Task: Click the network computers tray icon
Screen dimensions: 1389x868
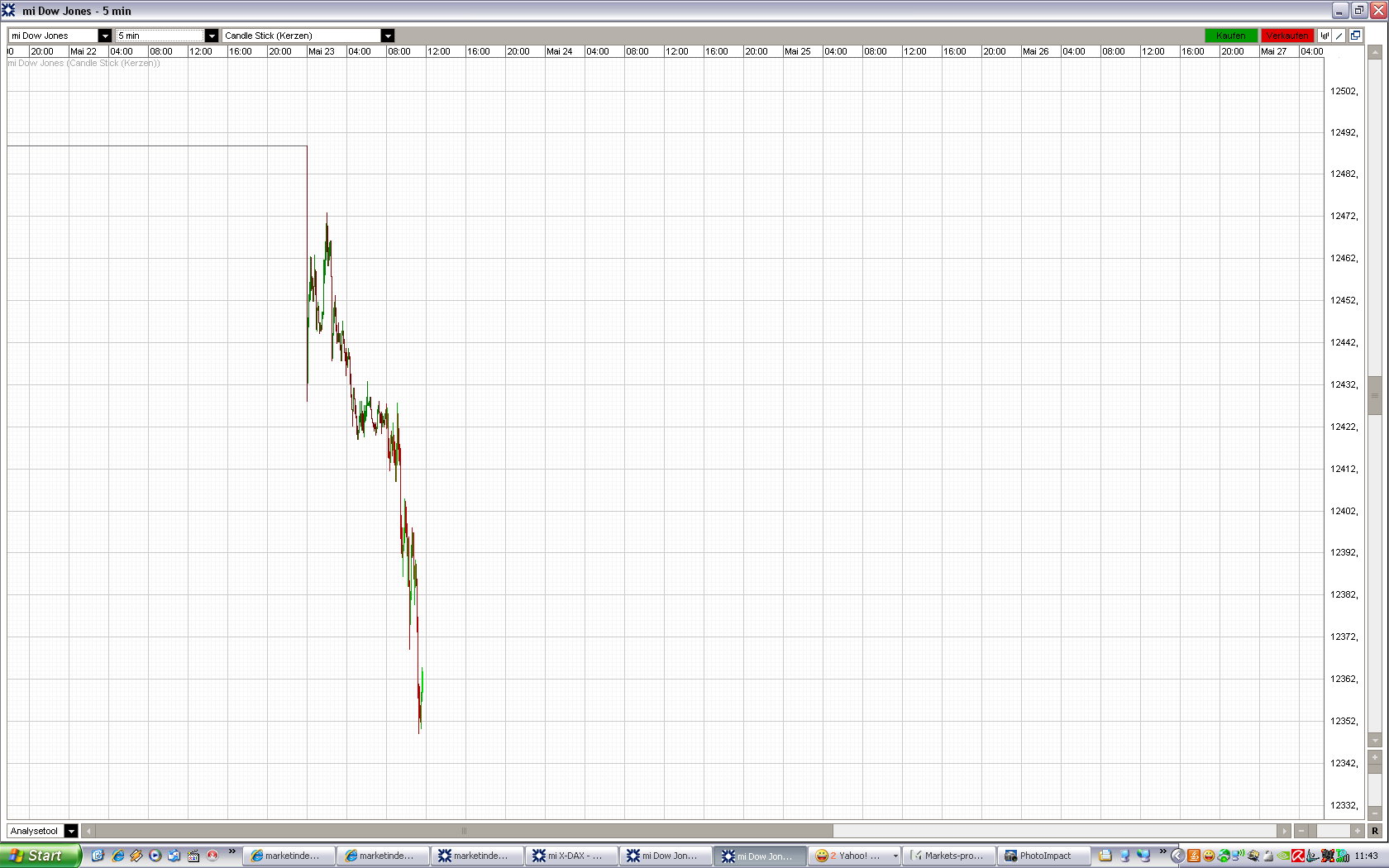Action: pyautogui.click(x=1239, y=856)
